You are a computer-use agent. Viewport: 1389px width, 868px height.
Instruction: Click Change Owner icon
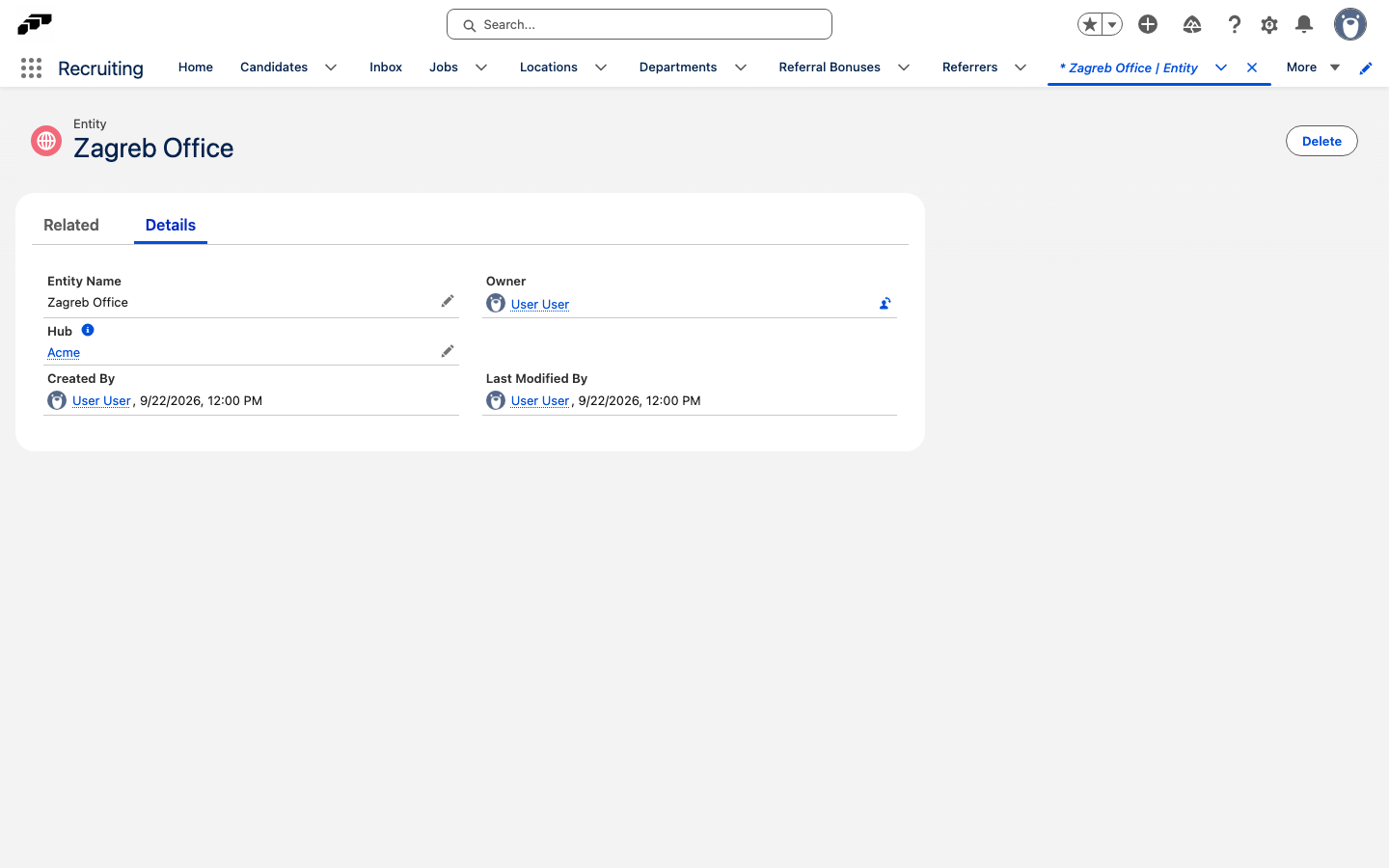point(885,303)
